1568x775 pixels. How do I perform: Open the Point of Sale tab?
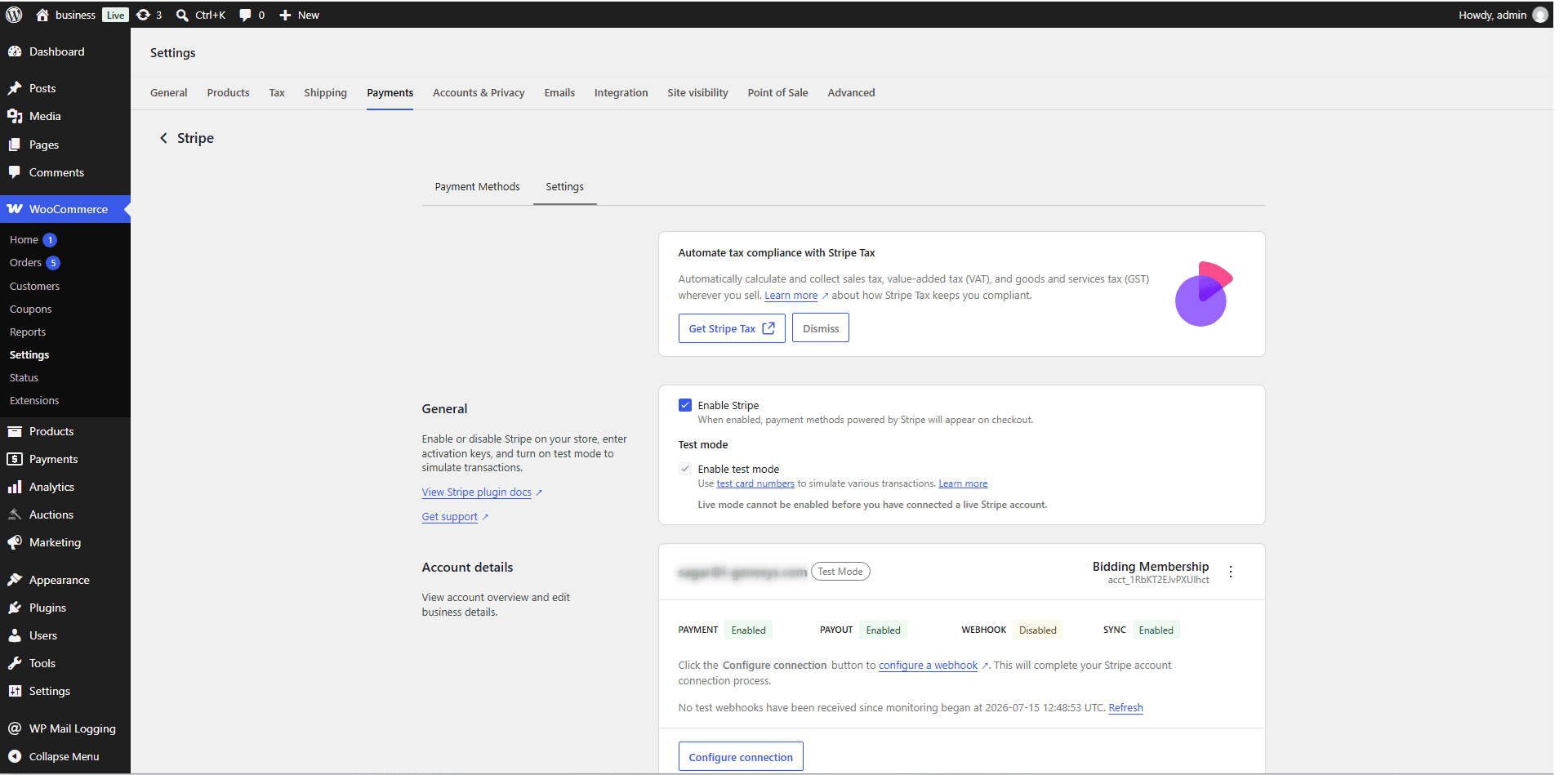tap(778, 92)
